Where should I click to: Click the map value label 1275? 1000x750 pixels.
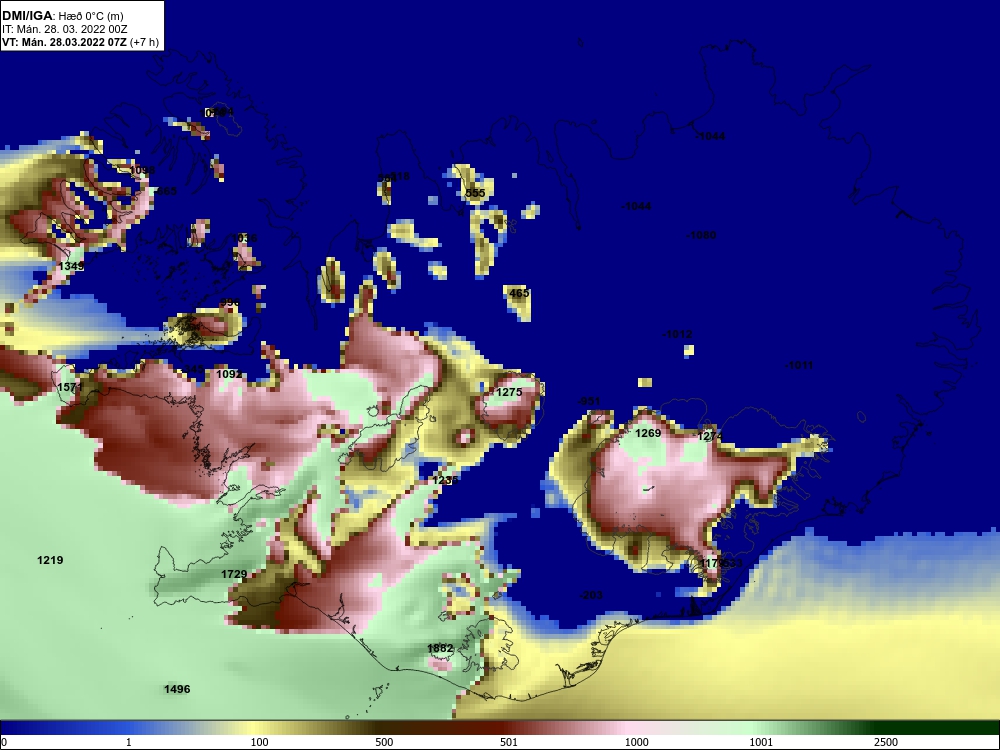point(509,392)
